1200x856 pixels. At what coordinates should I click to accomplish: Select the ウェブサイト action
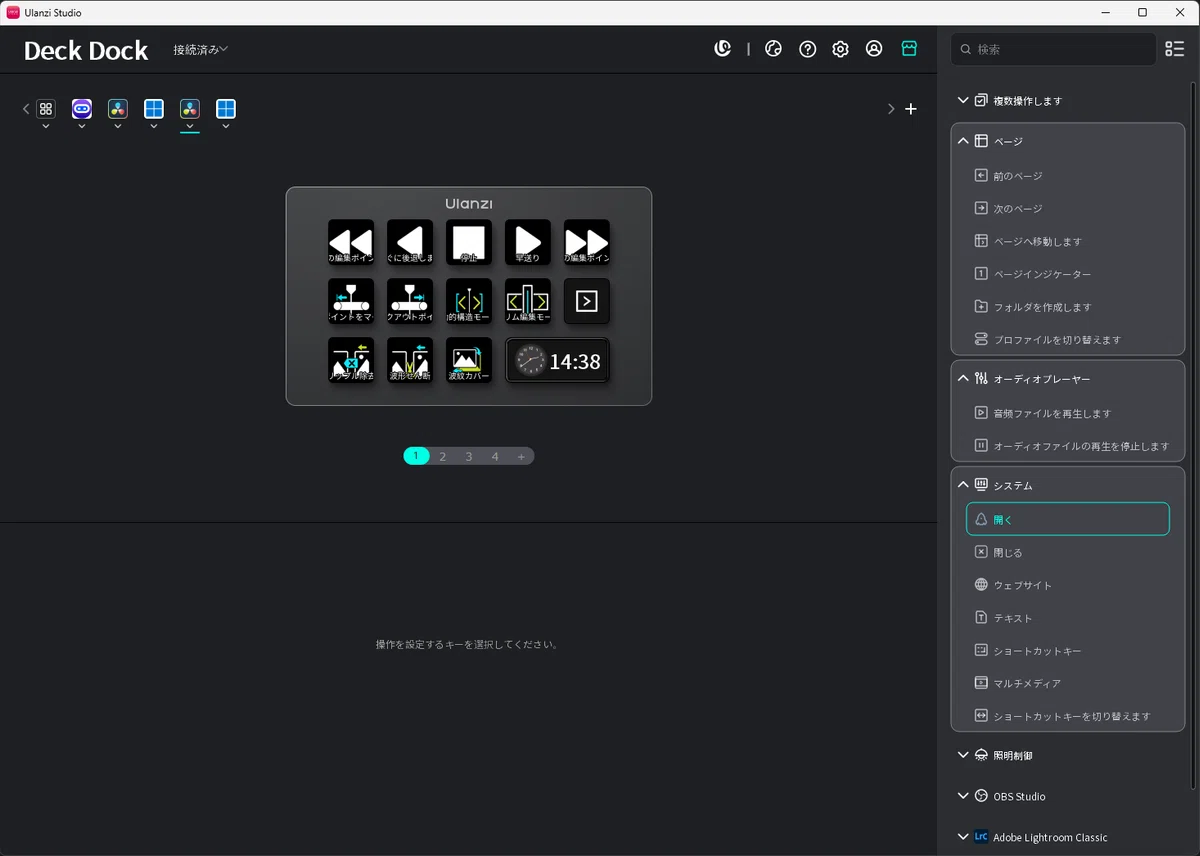[x=1068, y=585]
